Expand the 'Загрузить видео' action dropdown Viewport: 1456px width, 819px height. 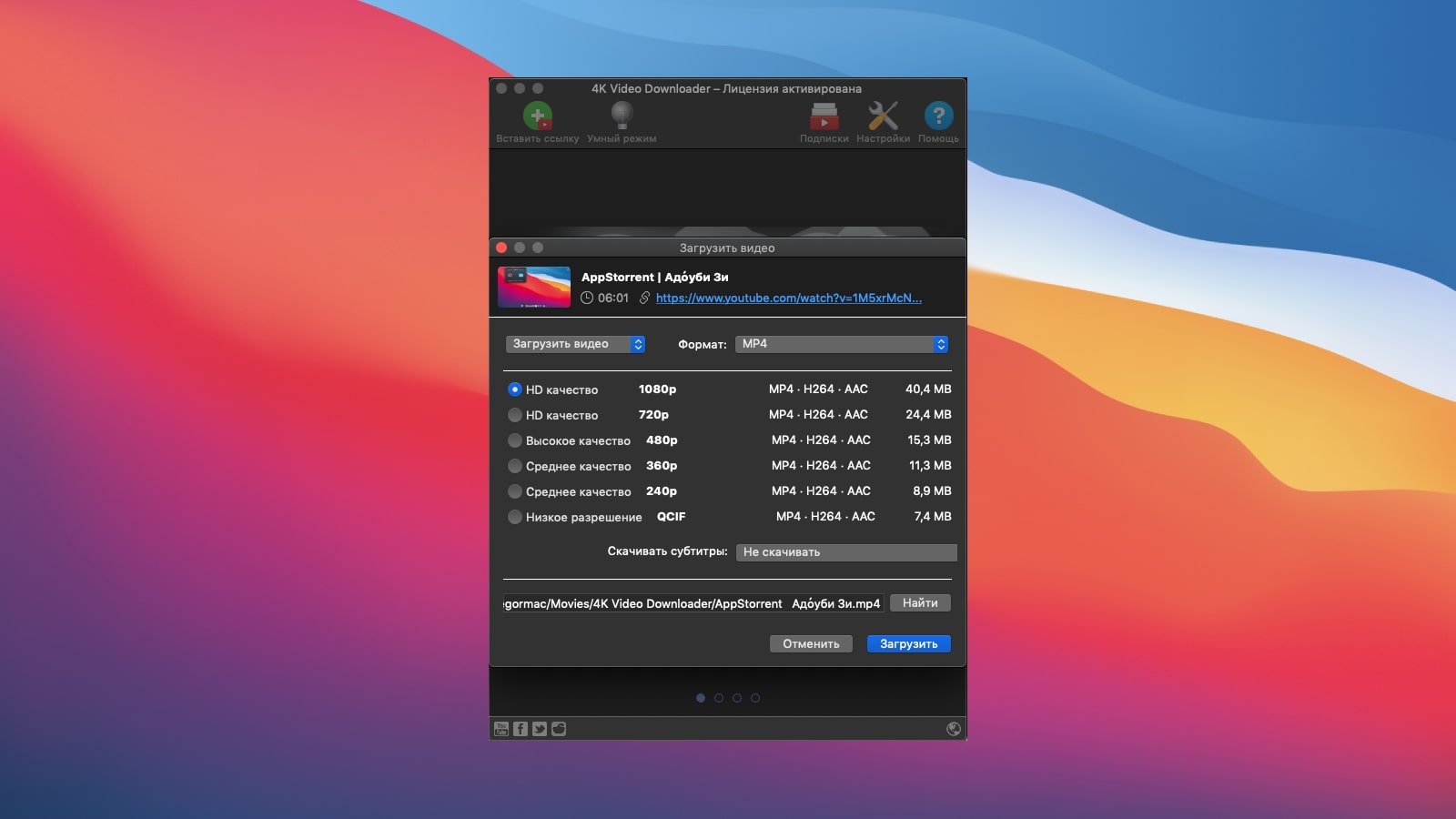(575, 344)
